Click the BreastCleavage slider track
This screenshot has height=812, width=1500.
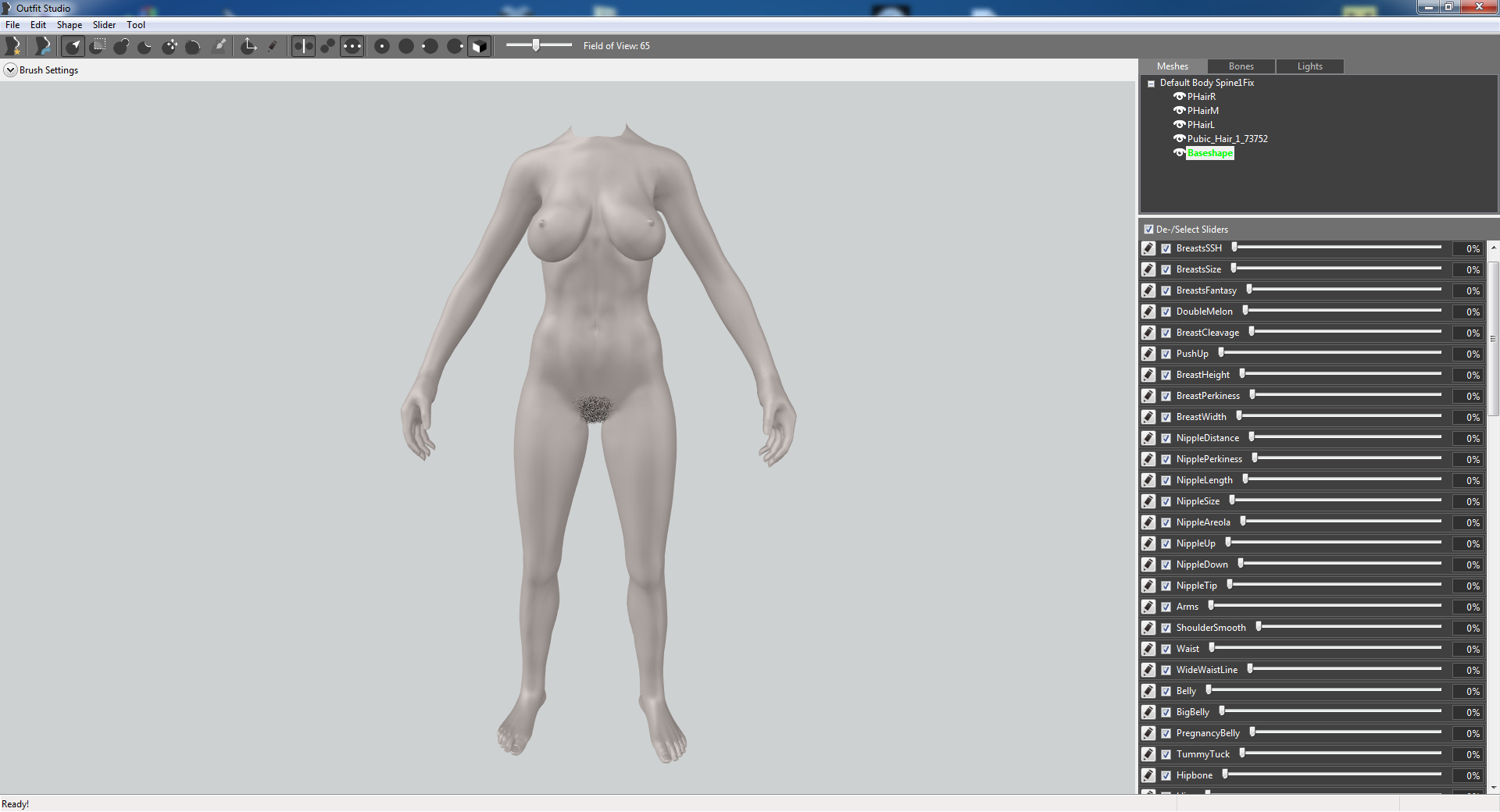pyautogui.click(x=1345, y=332)
